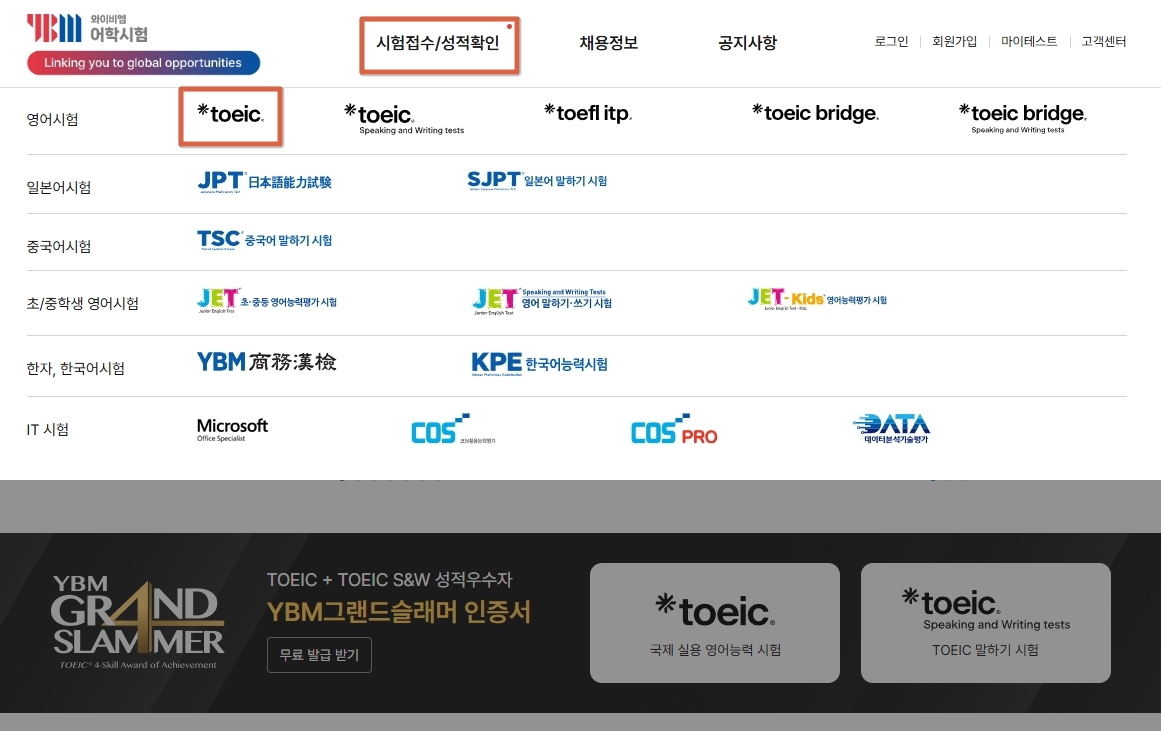Open the 시험접수/성적확인 menu
1161x731 pixels.
[x=438, y=43]
